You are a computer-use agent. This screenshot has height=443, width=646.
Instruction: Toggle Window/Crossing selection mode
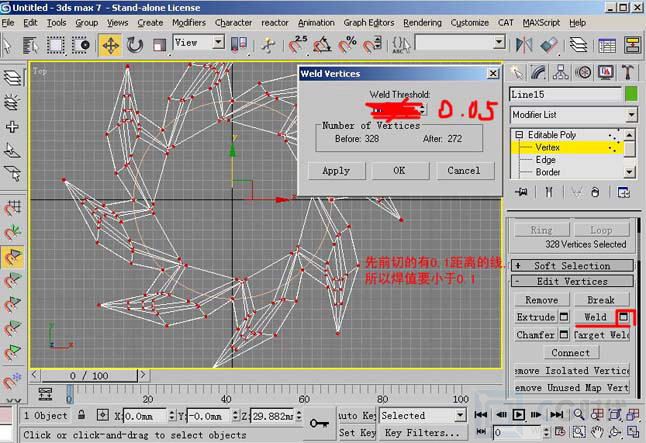pos(81,45)
